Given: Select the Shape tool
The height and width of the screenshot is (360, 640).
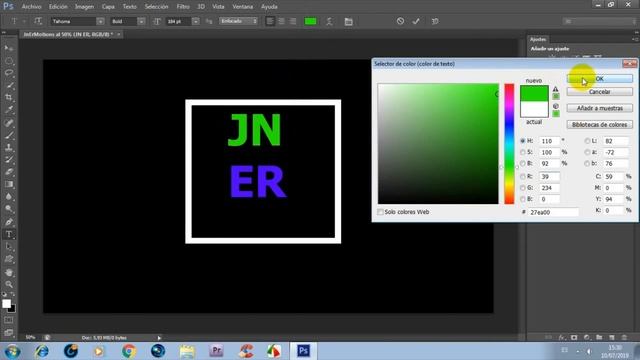Looking at the screenshot, I should [9, 259].
